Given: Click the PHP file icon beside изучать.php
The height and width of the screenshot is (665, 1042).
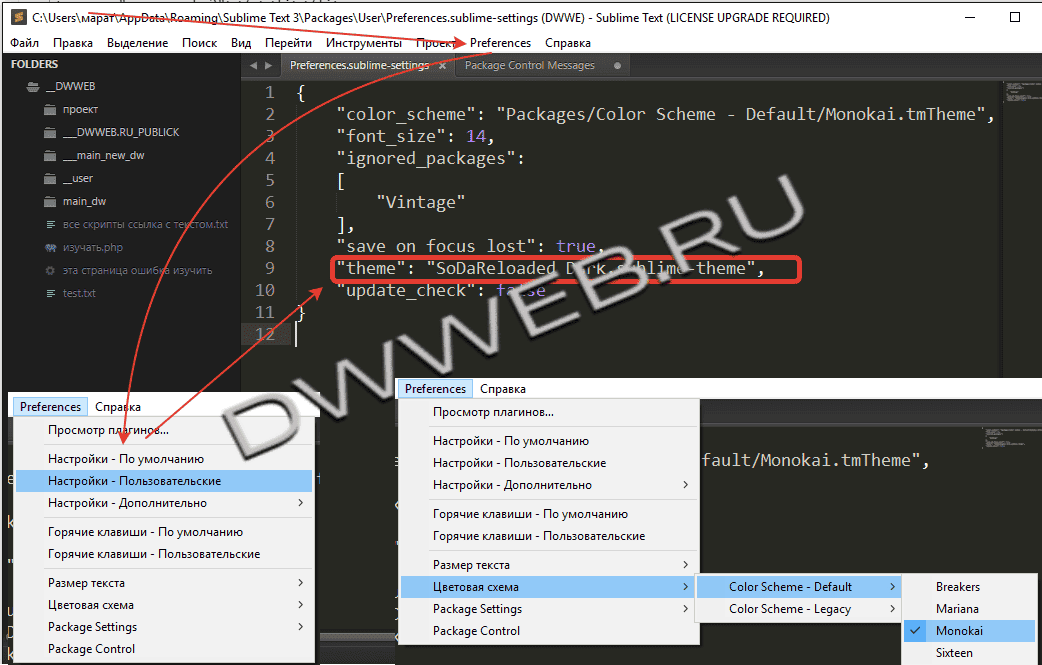Looking at the screenshot, I should [x=51, y=248].
